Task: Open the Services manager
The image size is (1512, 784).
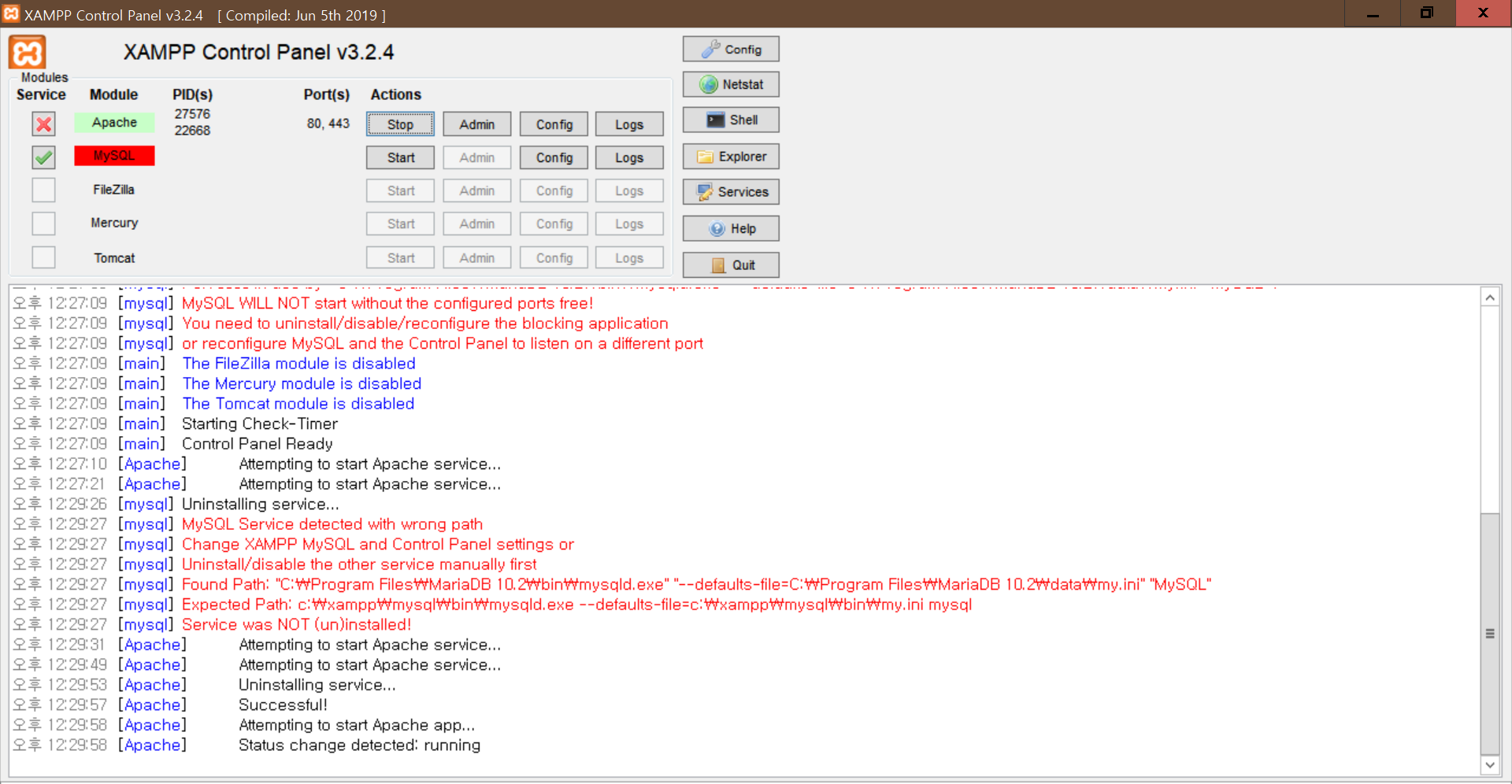Action: tap(731, 192)
